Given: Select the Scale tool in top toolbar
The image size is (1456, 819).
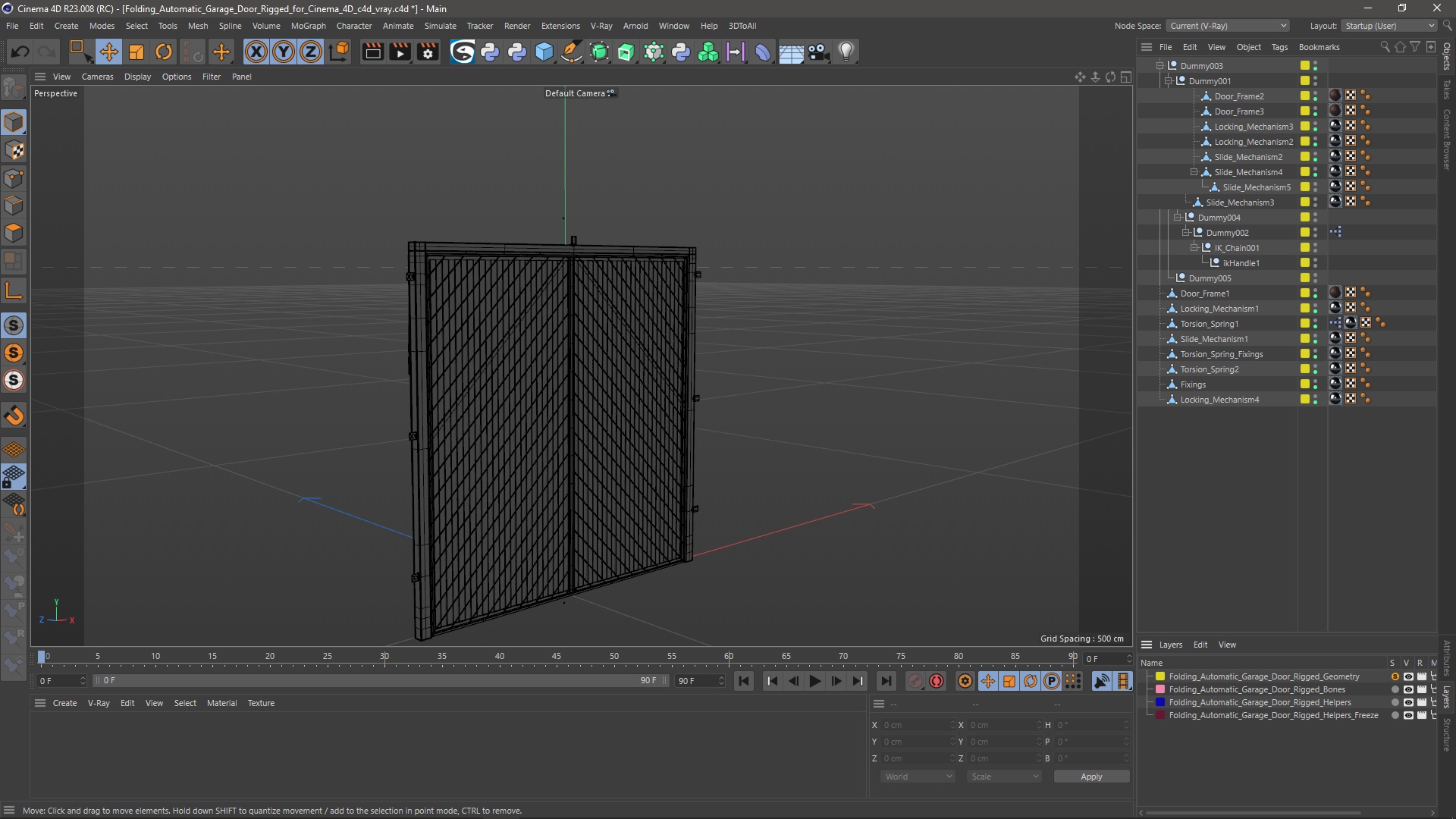Looking at the screenshot, I should [x=136, y=52].
